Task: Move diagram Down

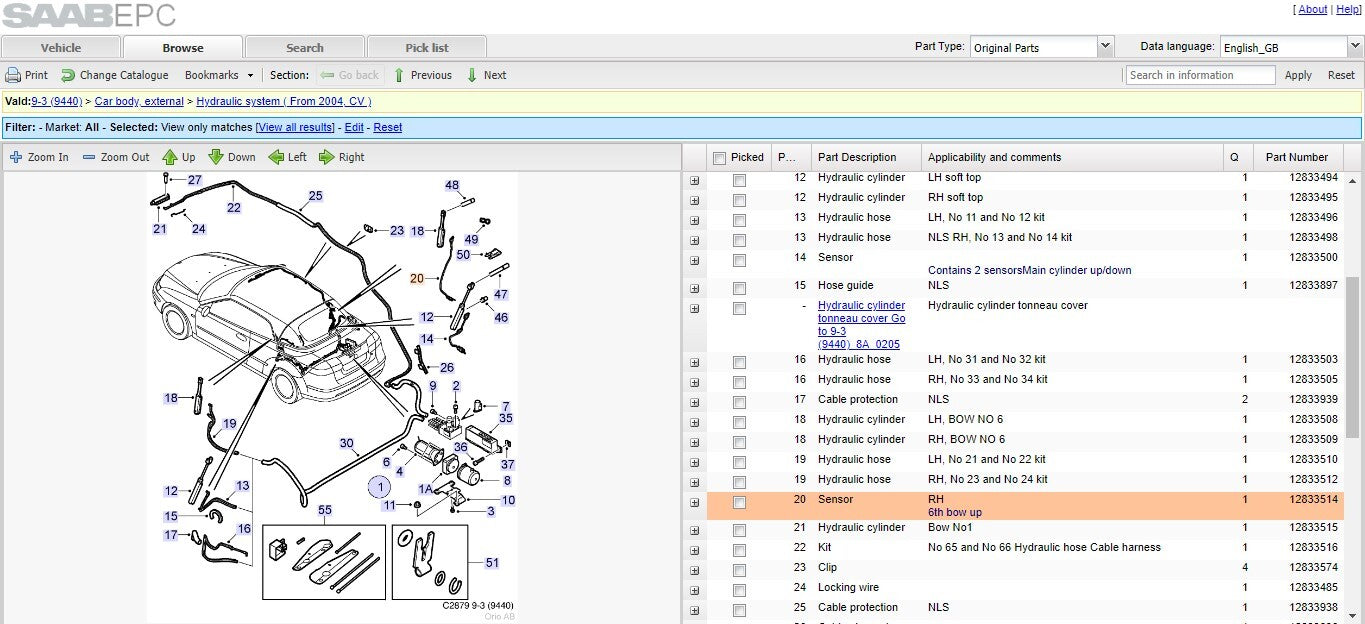Action: 232,157
